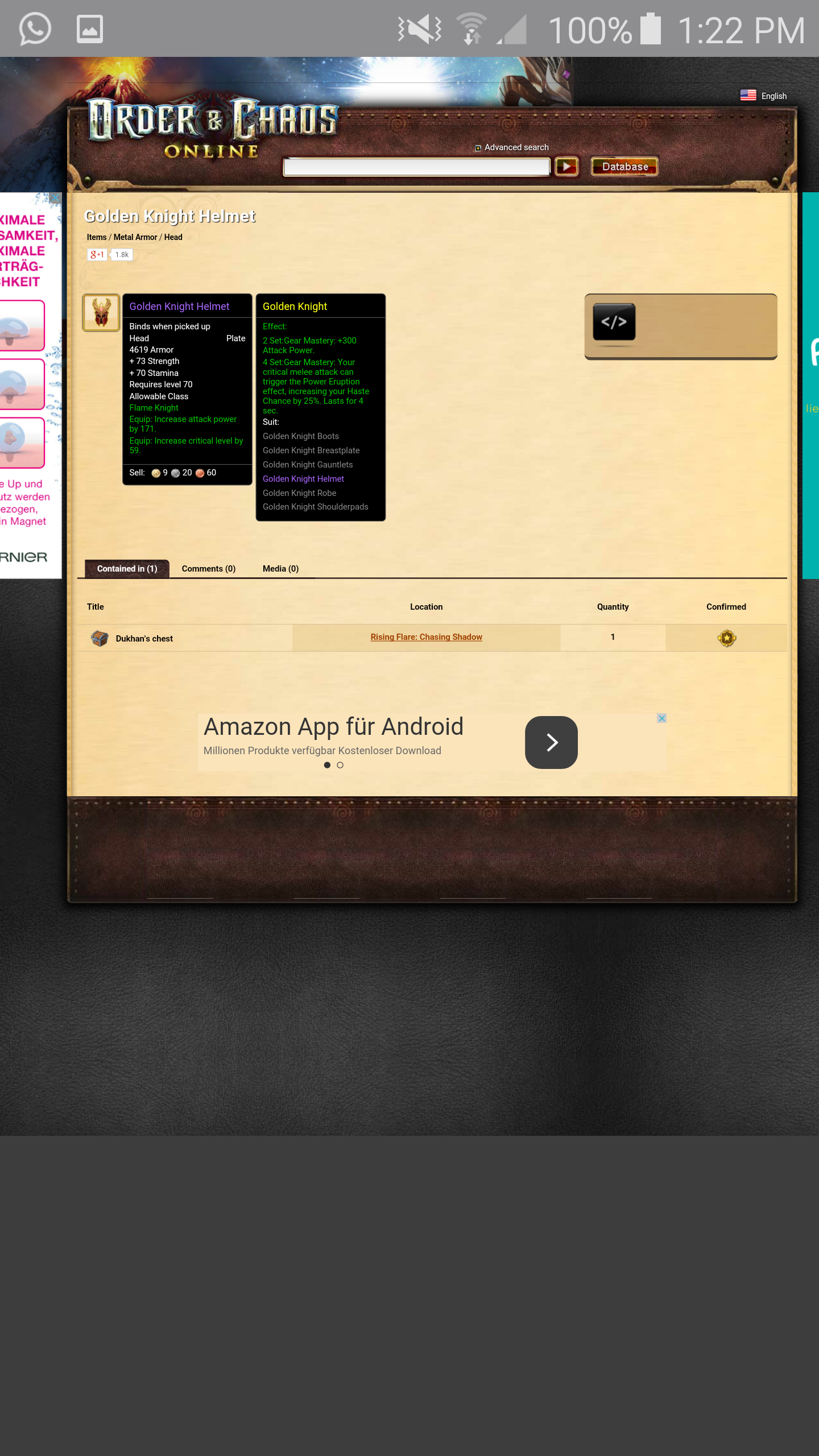Open Rising Flare: Chasing Shadow link
This screenshot has height=1456, width=819.
pyautogui.click(x=426, y=637)
